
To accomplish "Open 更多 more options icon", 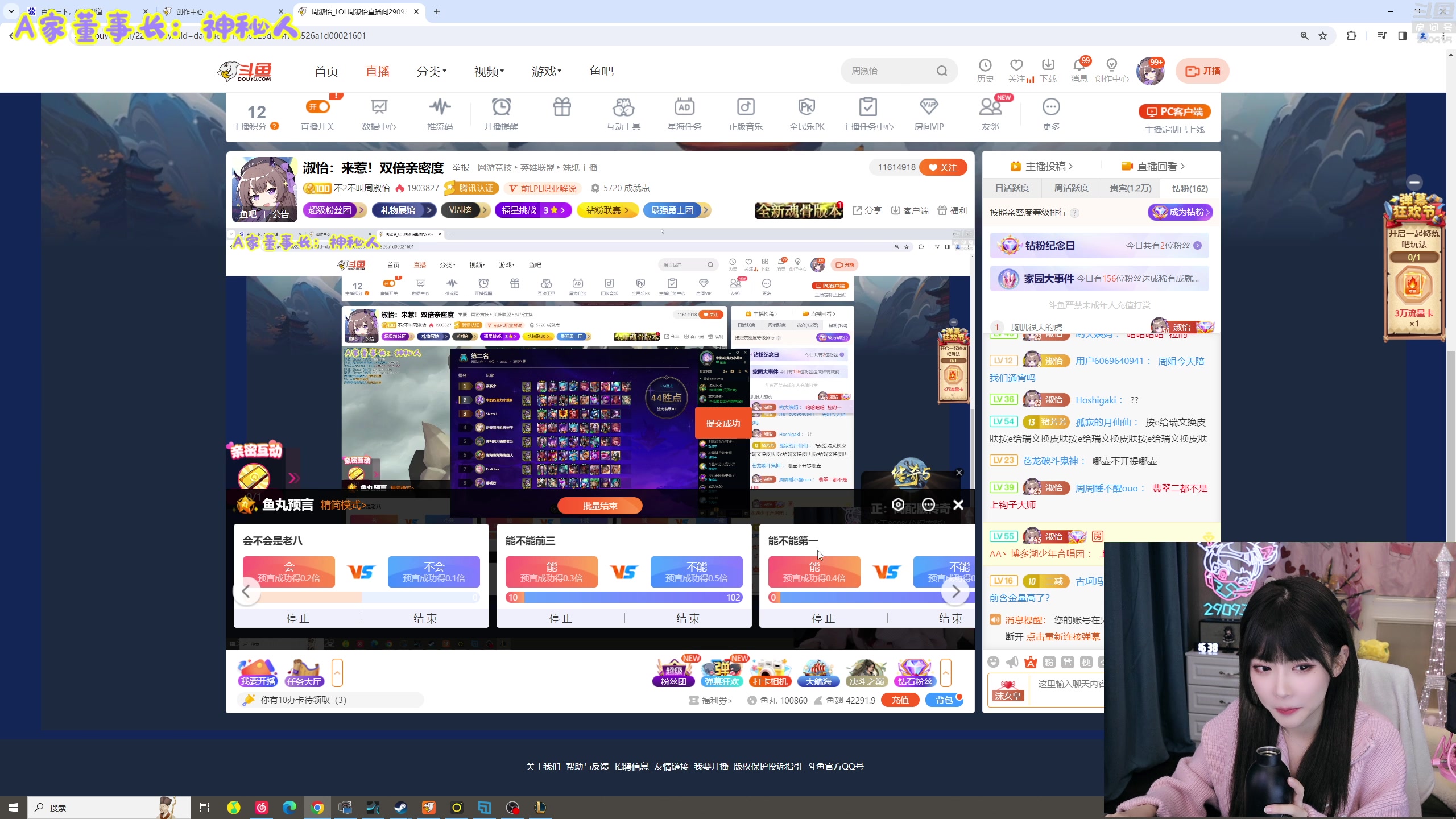I will tap(1051, 107).
